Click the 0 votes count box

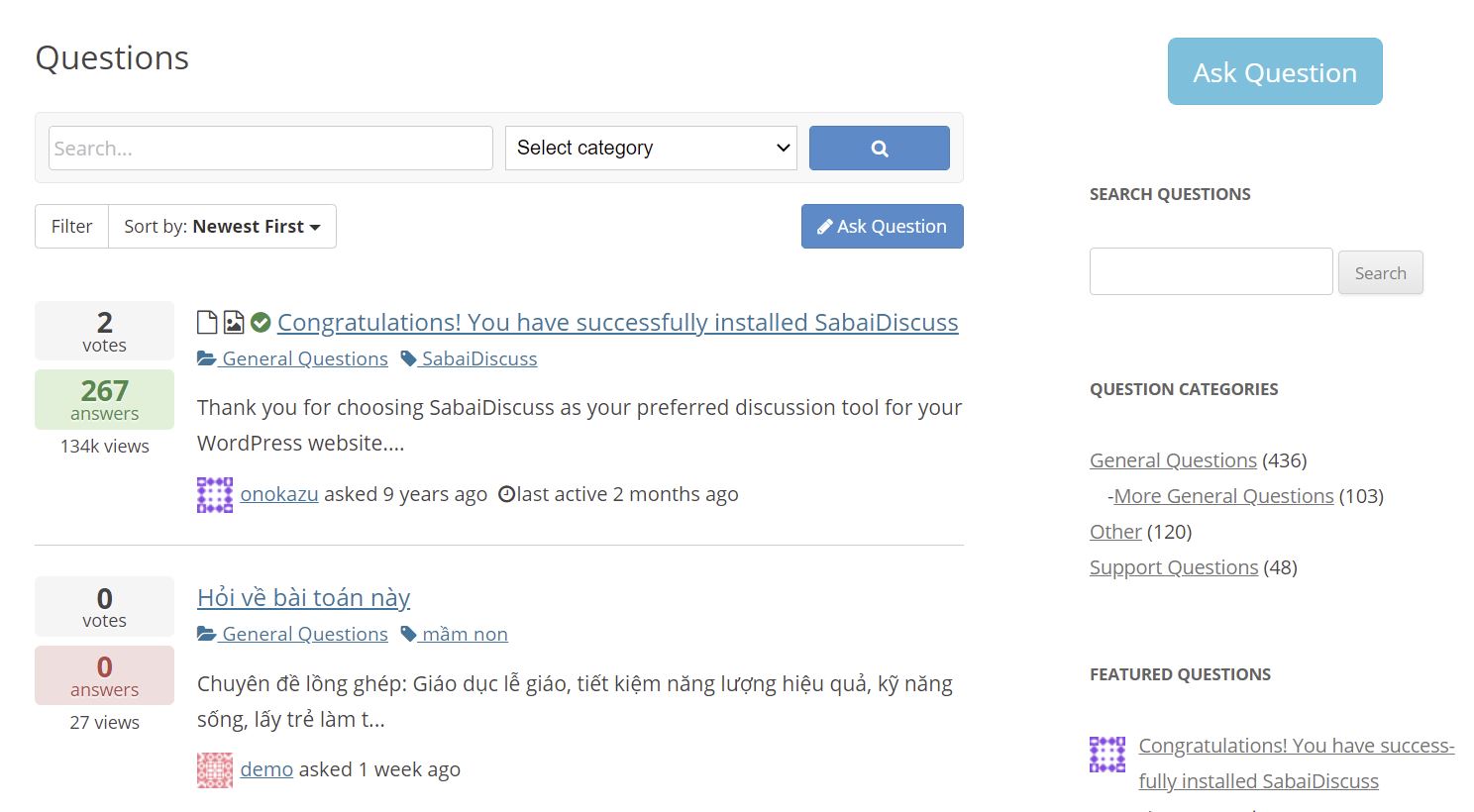click(x=104, y=606)
